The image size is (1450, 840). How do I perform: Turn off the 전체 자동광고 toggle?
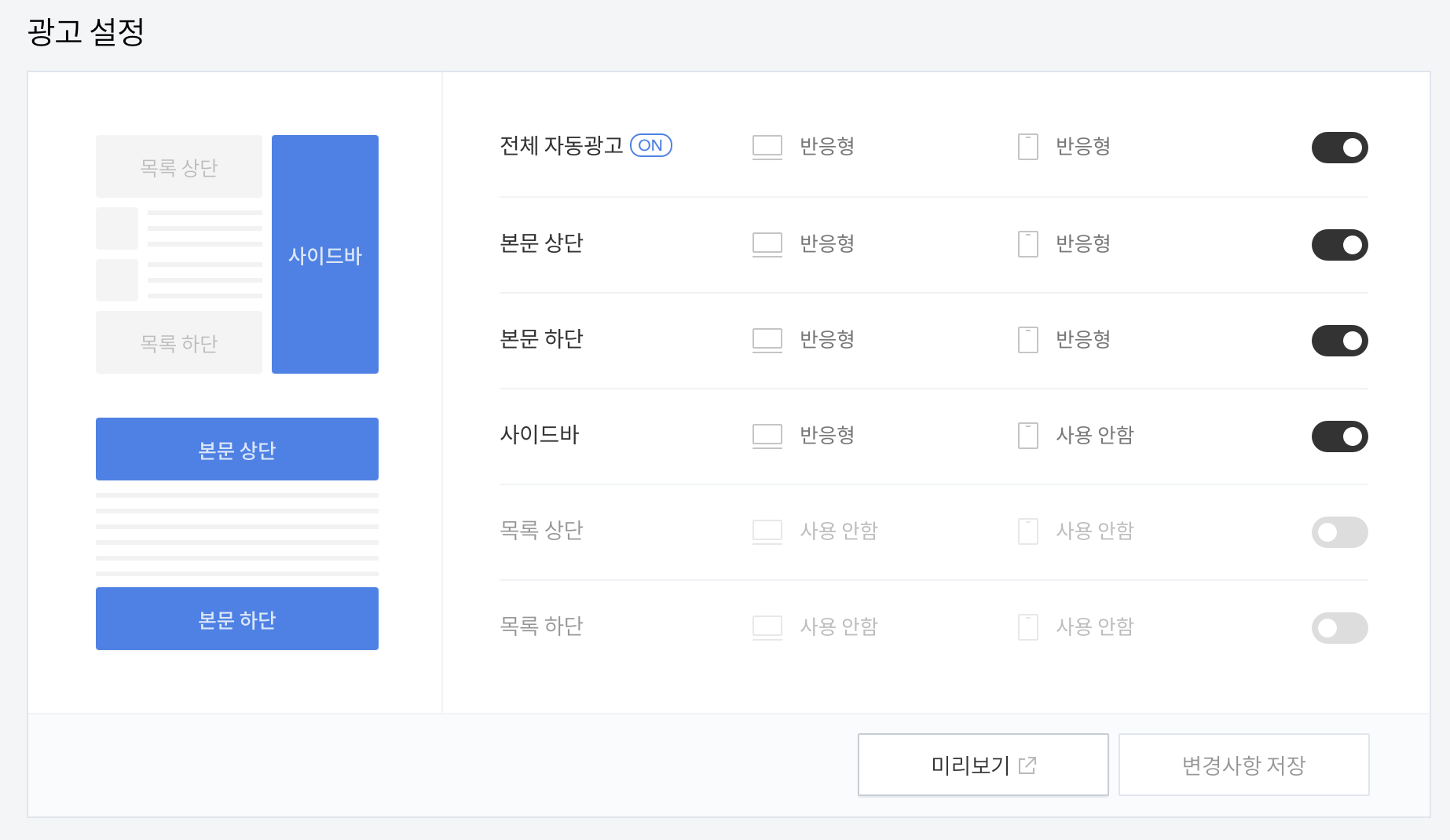coord(1340,148)
